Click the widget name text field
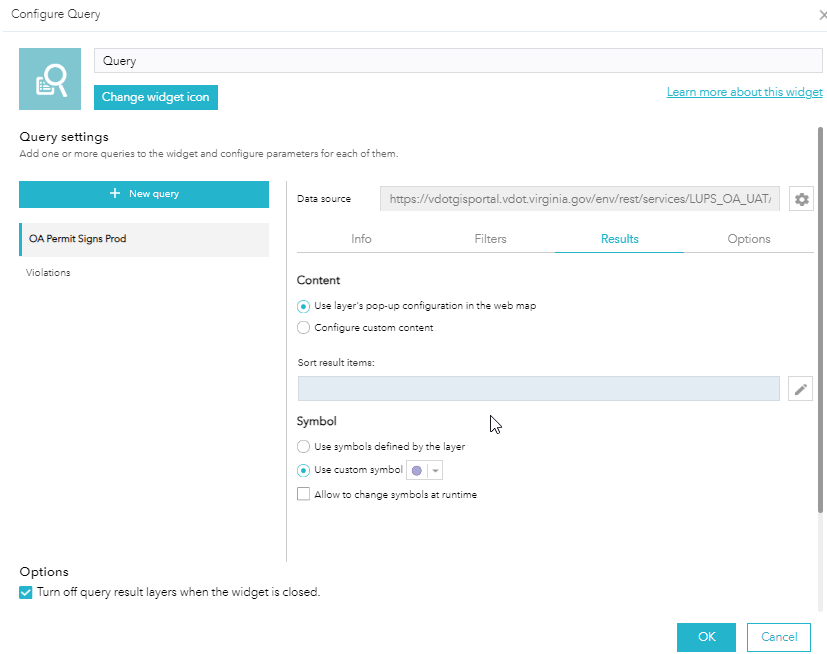827x654 pixels. coord(459,61)
